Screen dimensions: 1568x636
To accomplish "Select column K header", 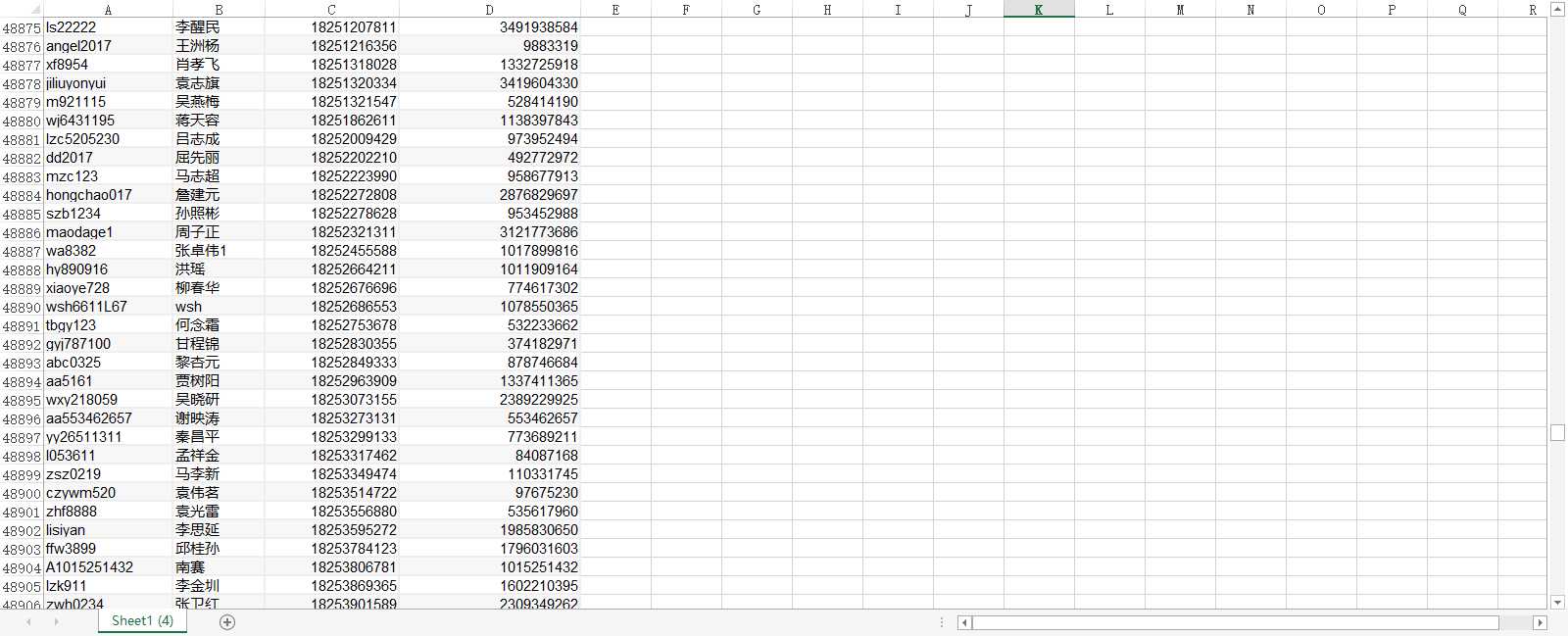I will [1039, 9].
